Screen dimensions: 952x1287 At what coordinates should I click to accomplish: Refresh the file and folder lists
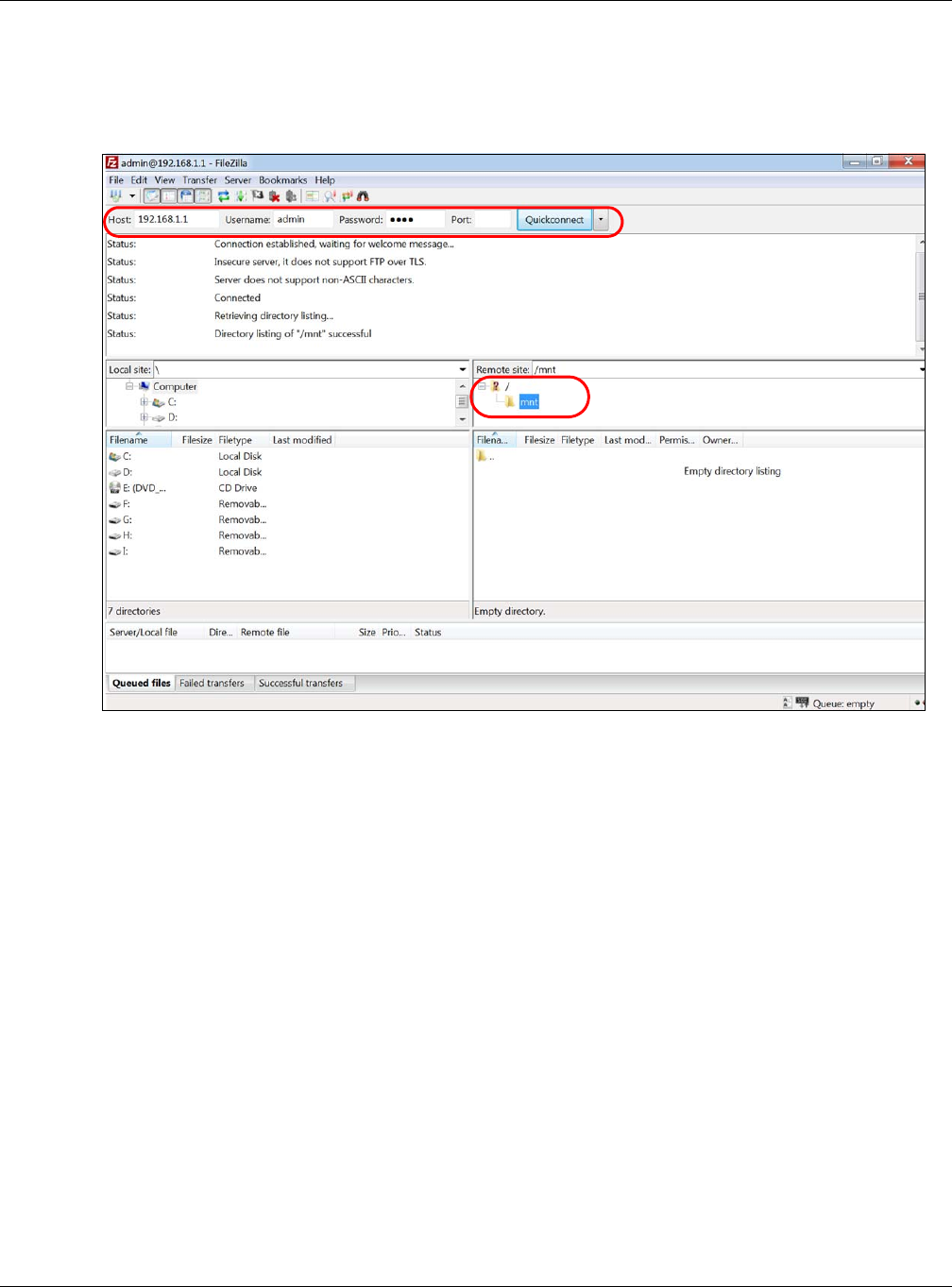click(224, 196)
